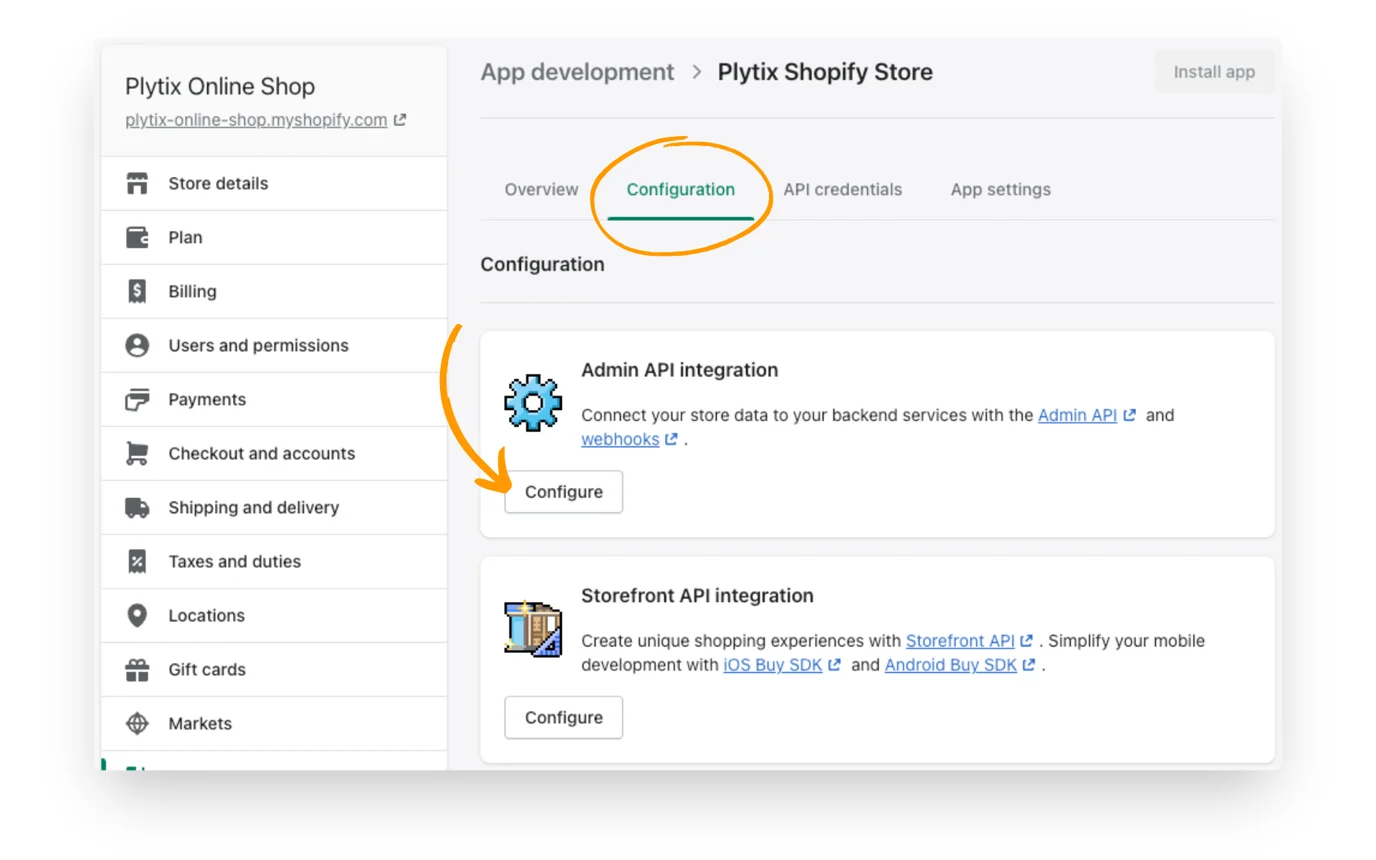Viewport: 1376px width, 860px height.
Task: Click the Store details storefront icon
Action: [x=140, y=183]
